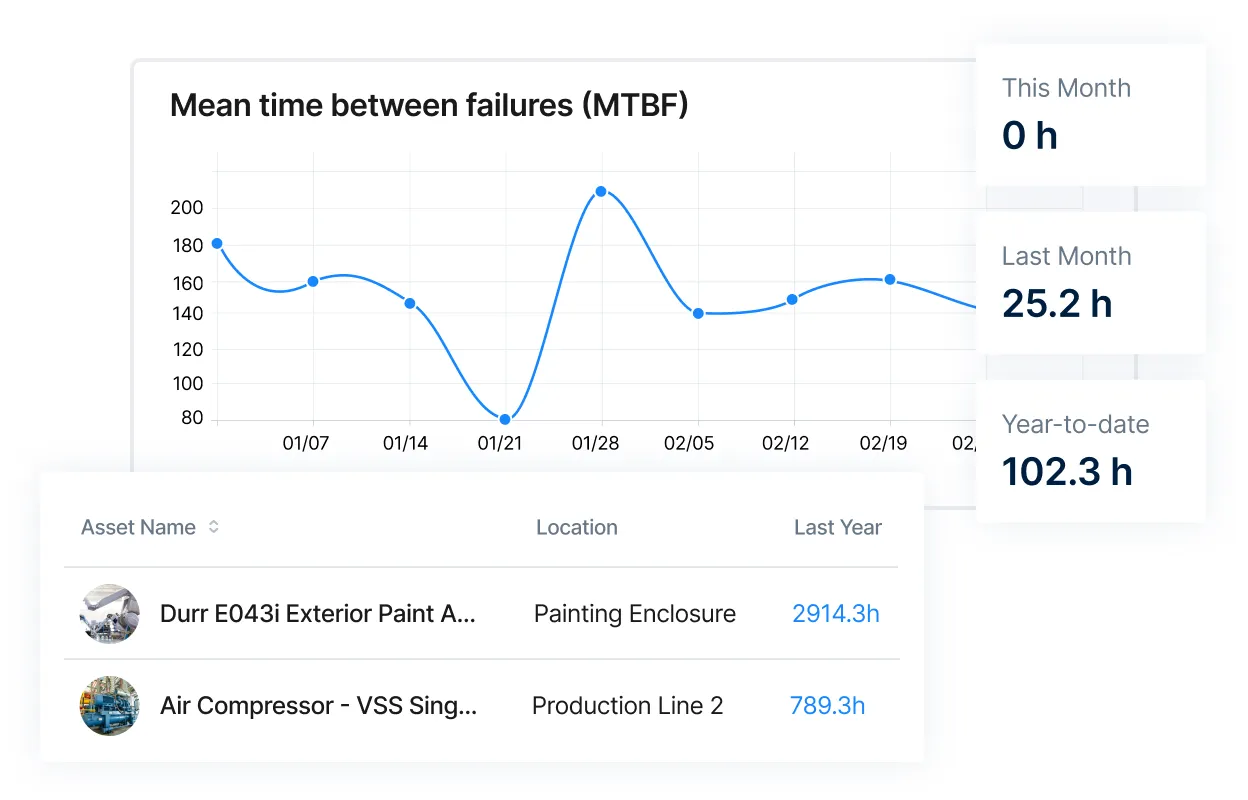
Task: Sort the table by Asset Name
Action: pyautogui.click(x=139, y=527)
